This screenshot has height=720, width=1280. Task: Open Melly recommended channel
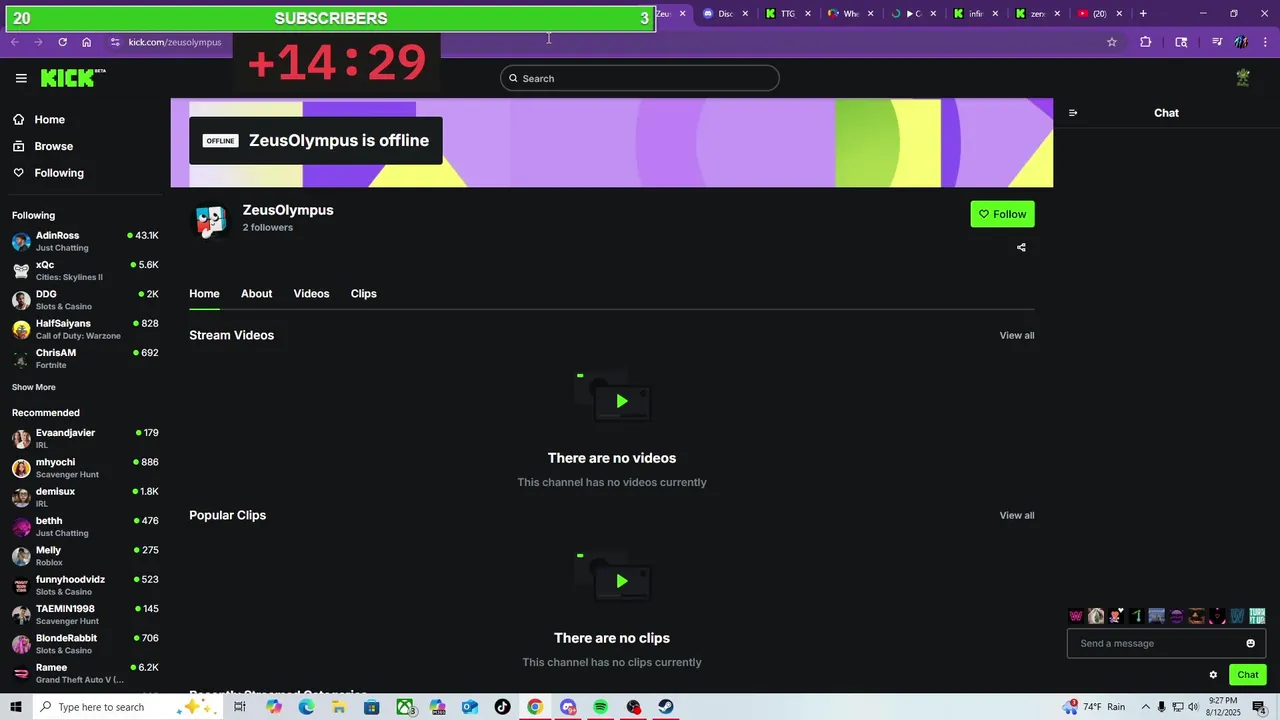click(x=85, y=556)
